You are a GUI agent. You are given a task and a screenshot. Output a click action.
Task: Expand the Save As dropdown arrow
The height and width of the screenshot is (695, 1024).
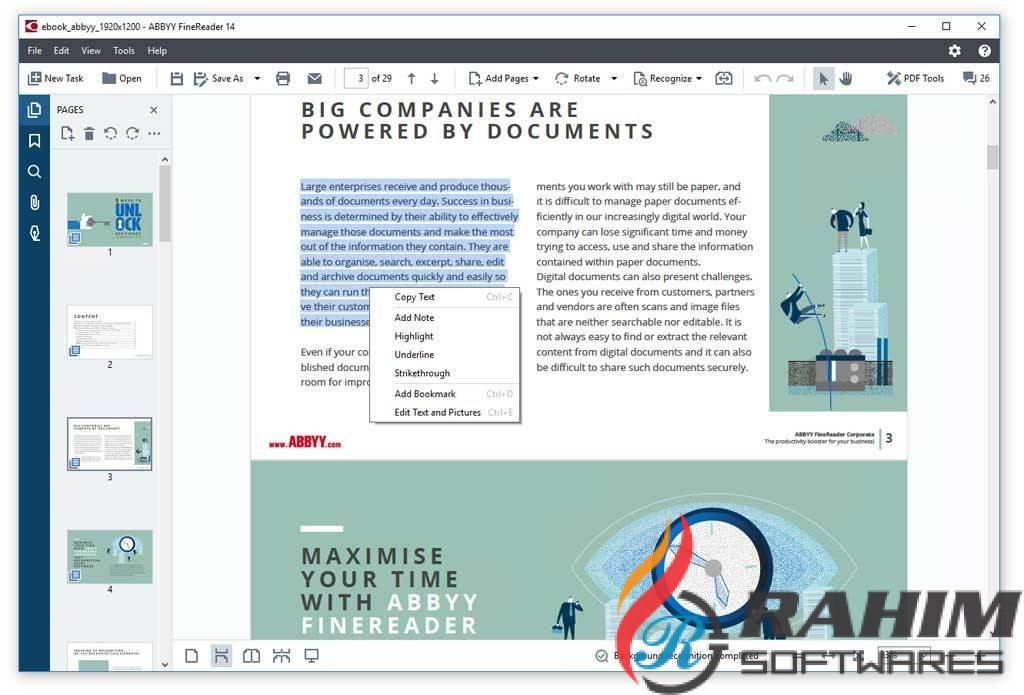tap(257, 78)
